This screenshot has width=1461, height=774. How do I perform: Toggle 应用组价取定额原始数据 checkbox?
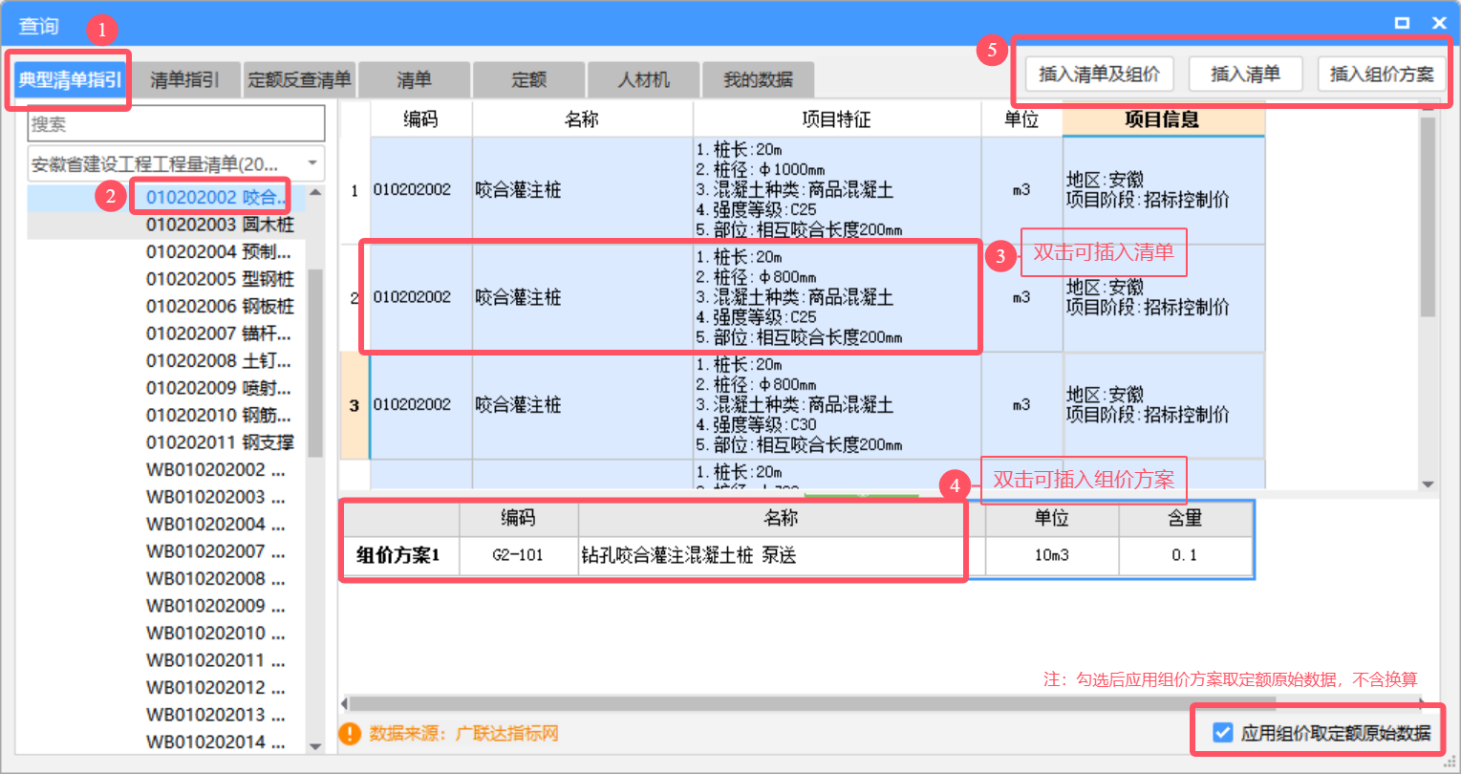[1222, 733]
